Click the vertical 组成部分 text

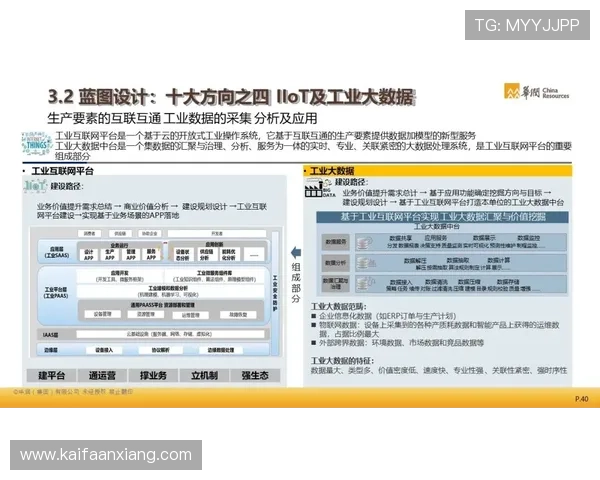click(x=296, y=283)
